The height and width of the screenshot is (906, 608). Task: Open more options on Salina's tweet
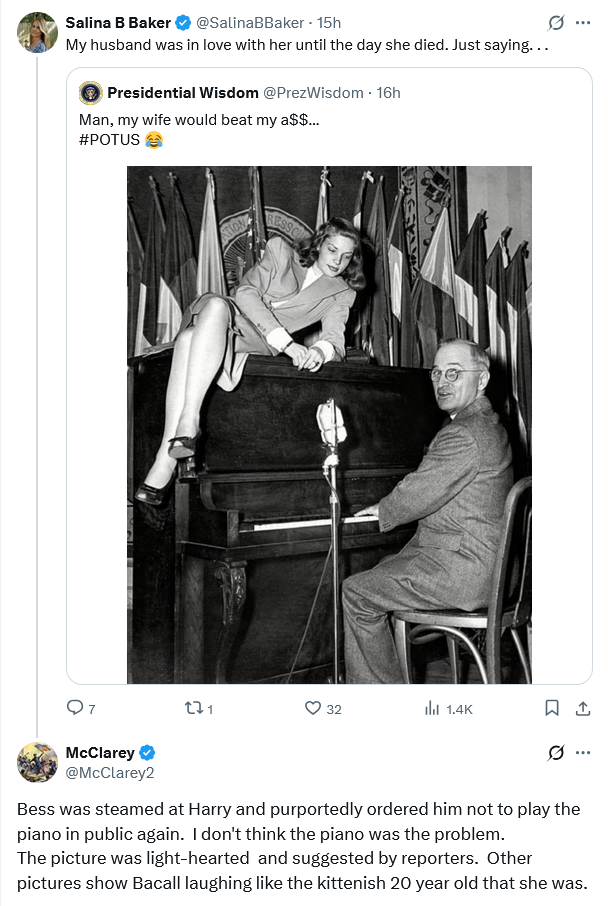pyautogui.click(x=583, y=22)
